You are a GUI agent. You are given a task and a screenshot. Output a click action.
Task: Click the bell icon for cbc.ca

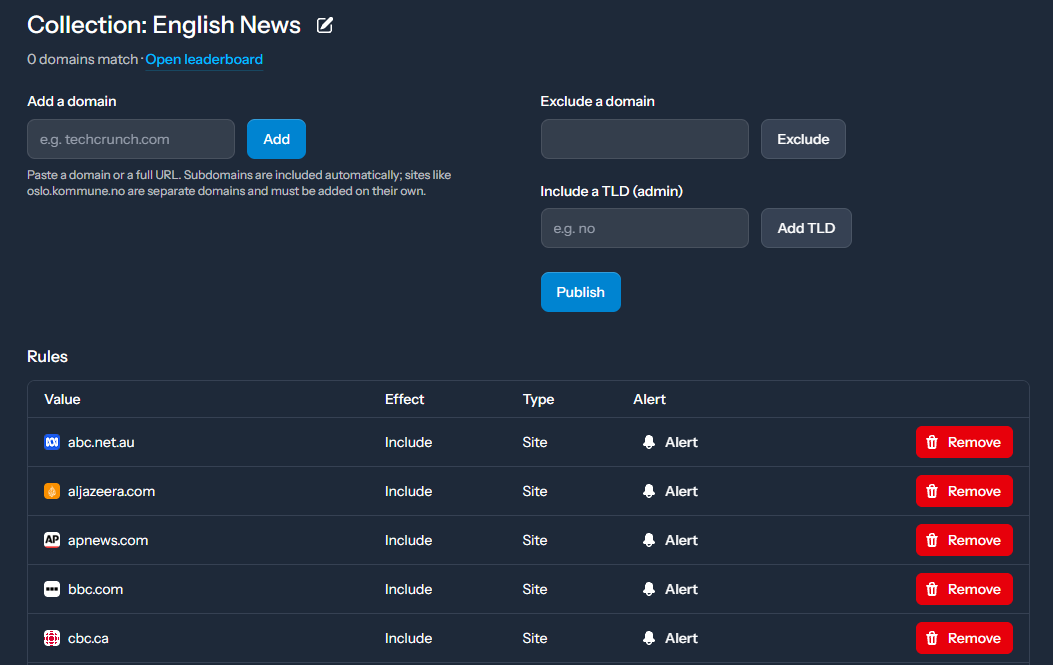tap(649, 638)
